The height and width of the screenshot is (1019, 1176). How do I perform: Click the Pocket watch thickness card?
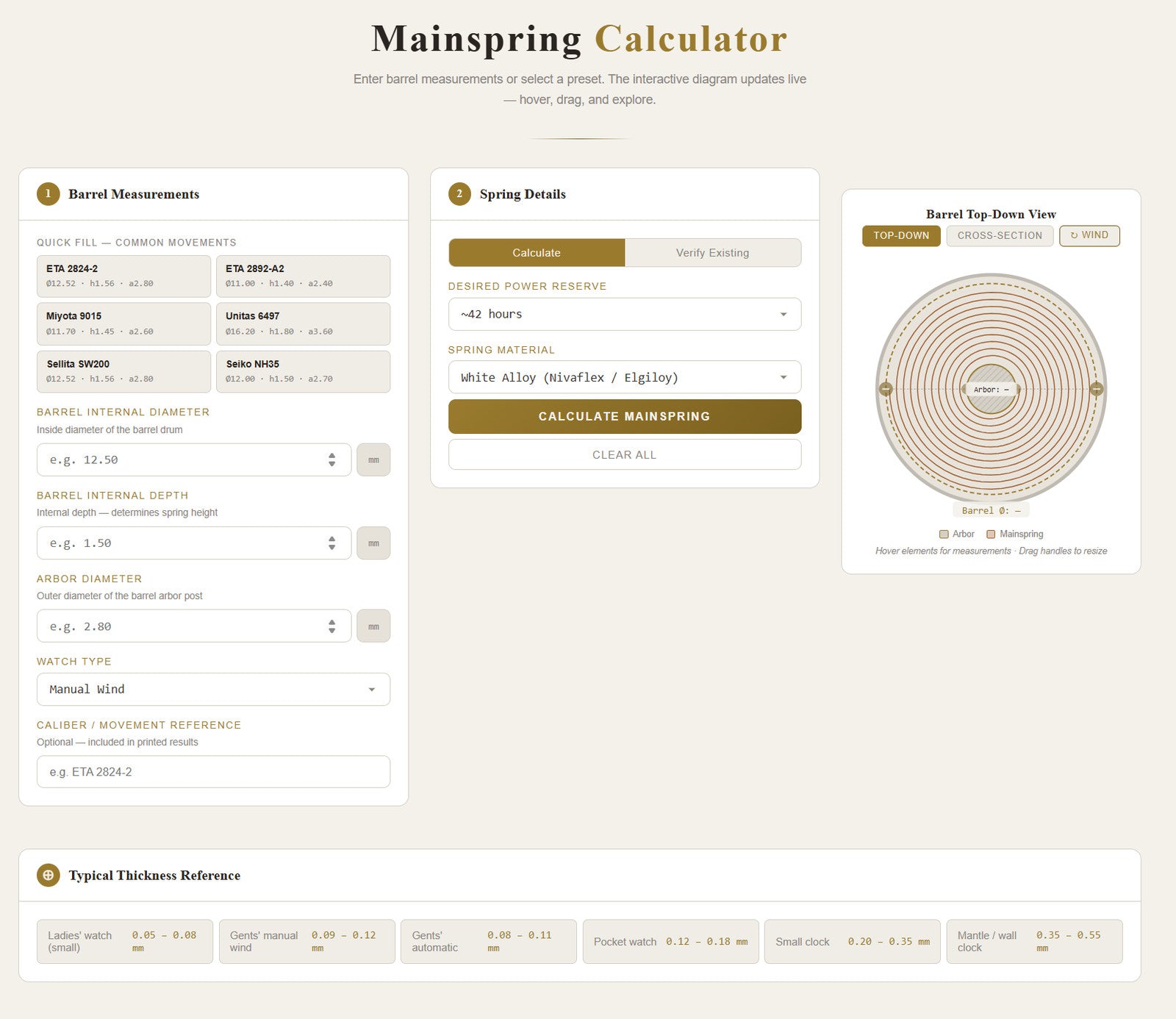pos(671,941)
